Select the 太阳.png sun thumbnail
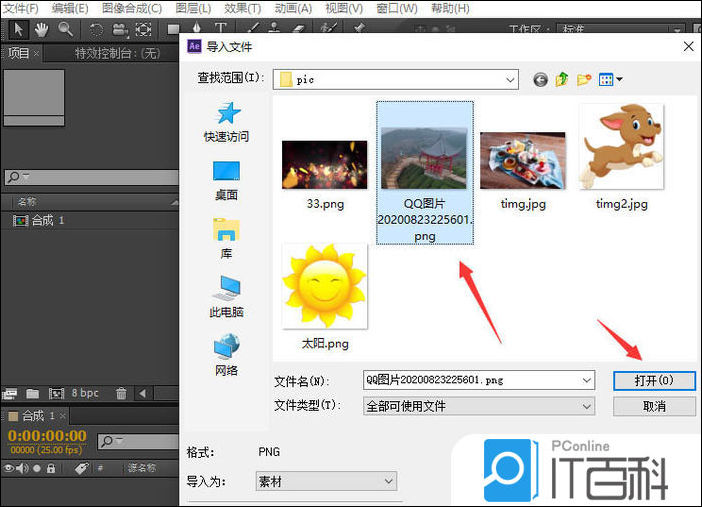 click(325, 288)
